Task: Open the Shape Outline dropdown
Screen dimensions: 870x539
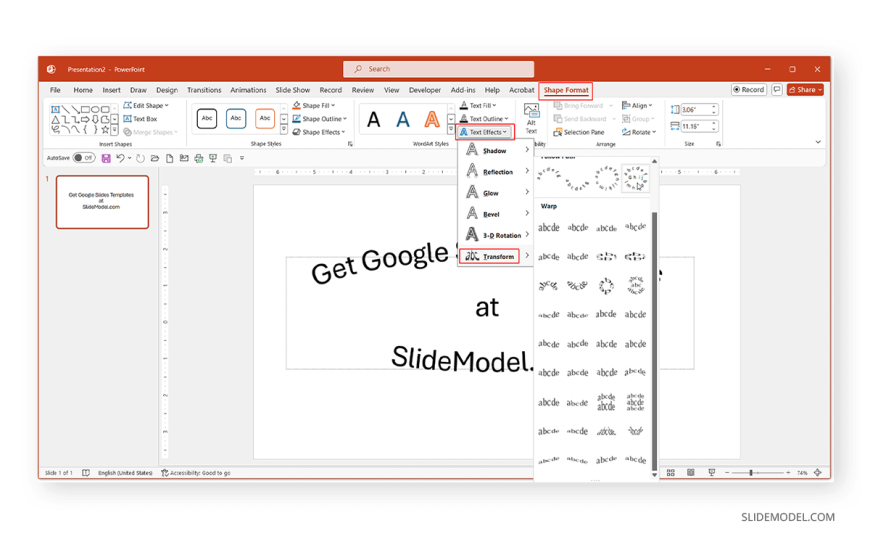Action: click(x=319, y=119)
